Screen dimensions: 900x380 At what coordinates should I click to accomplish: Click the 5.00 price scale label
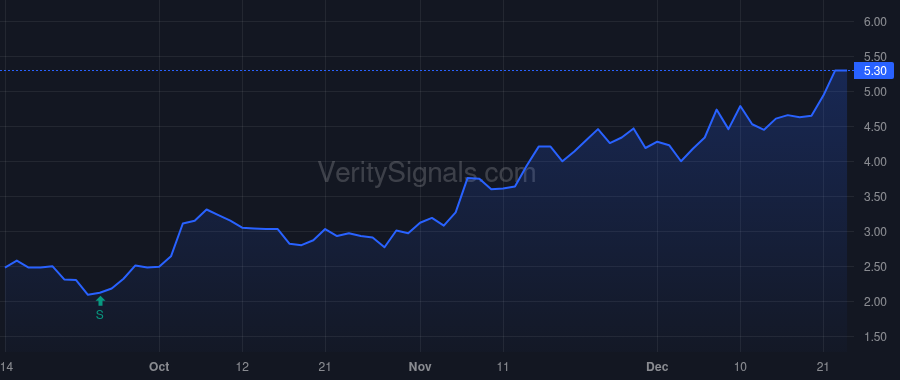click(x=875, y=92)
